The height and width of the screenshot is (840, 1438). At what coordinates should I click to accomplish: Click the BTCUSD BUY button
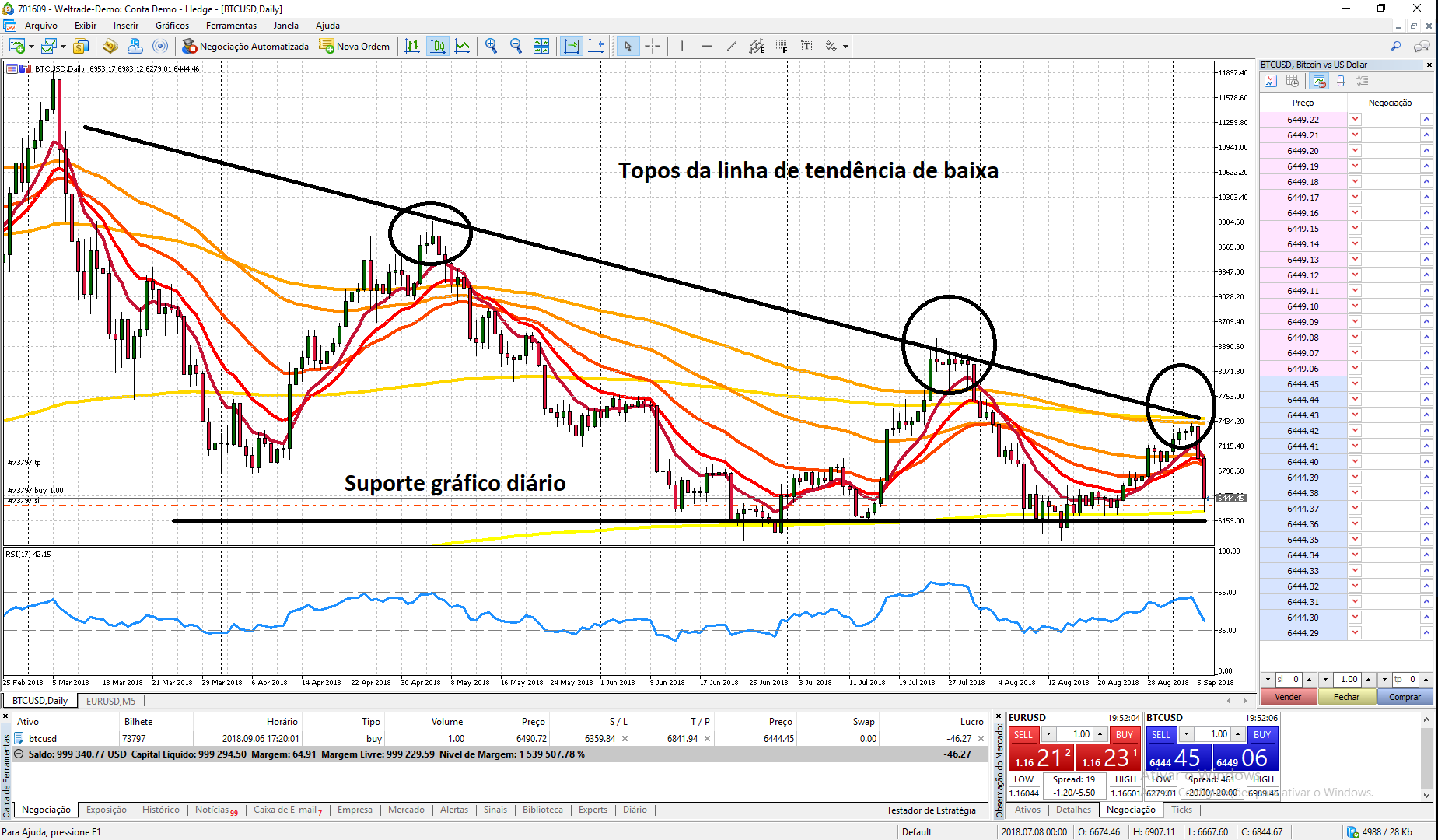pyautogui.click(x=1262, y=734)
